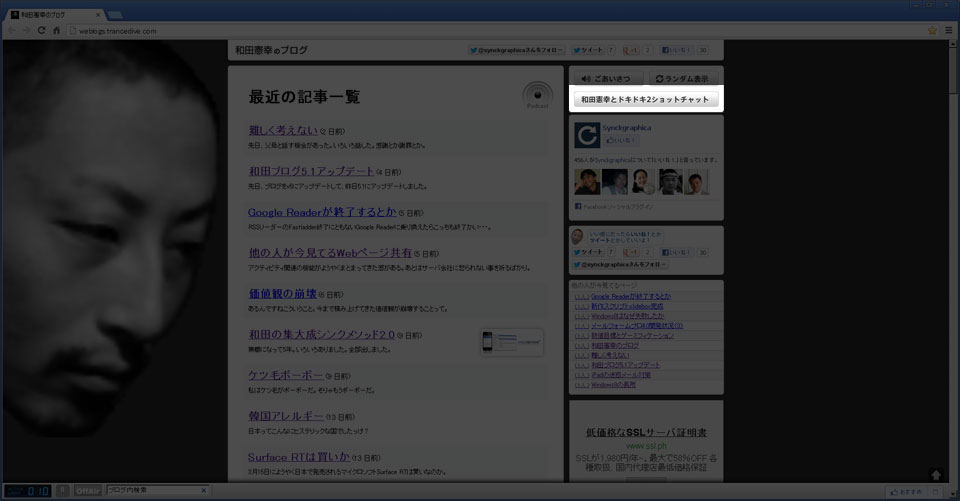The image size is (960, 501).
Task: Toggle the OffAir button in bottom bar
Action: [88, 491]
